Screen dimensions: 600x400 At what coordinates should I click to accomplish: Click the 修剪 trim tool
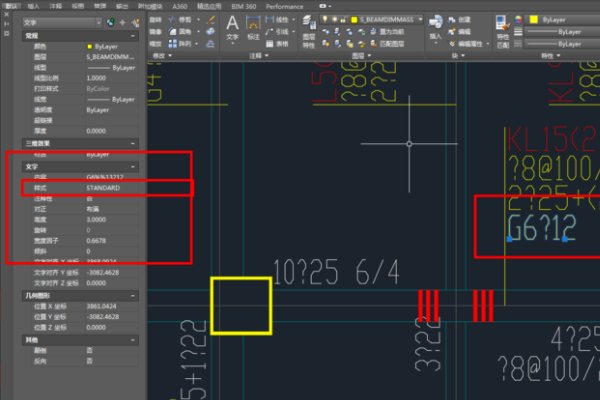181,20
